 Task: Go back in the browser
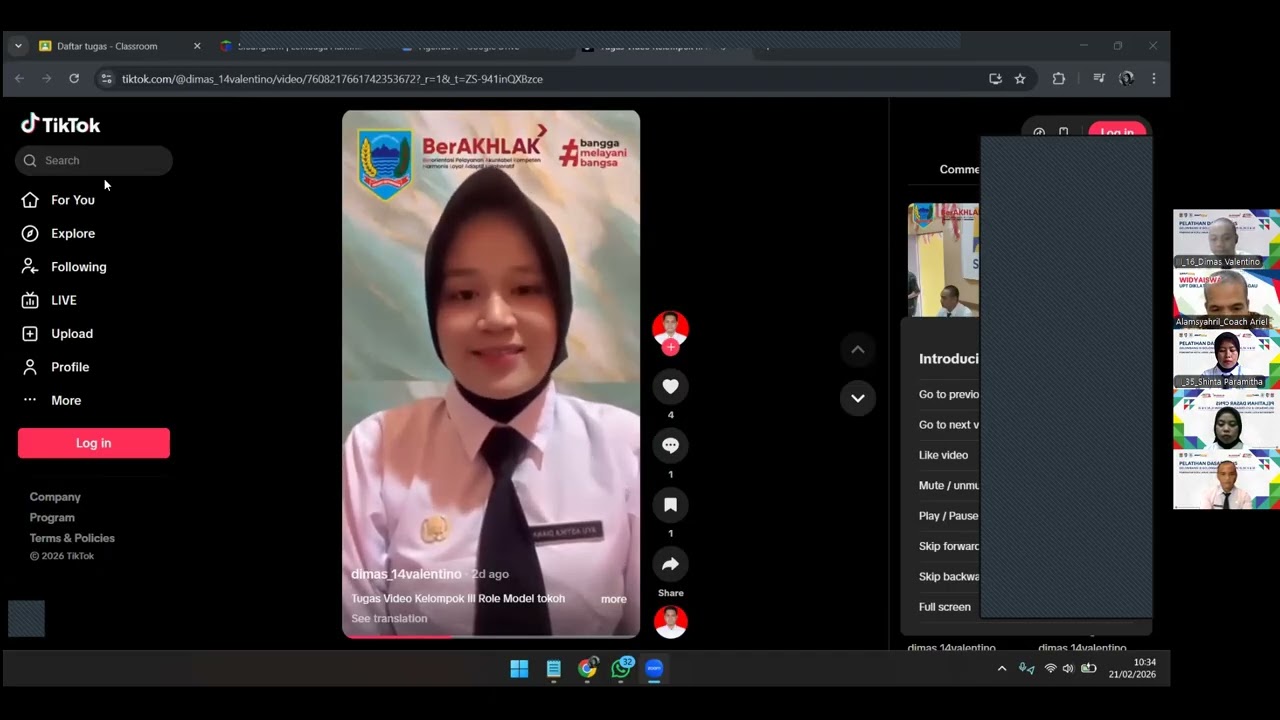tap(19, 78)
